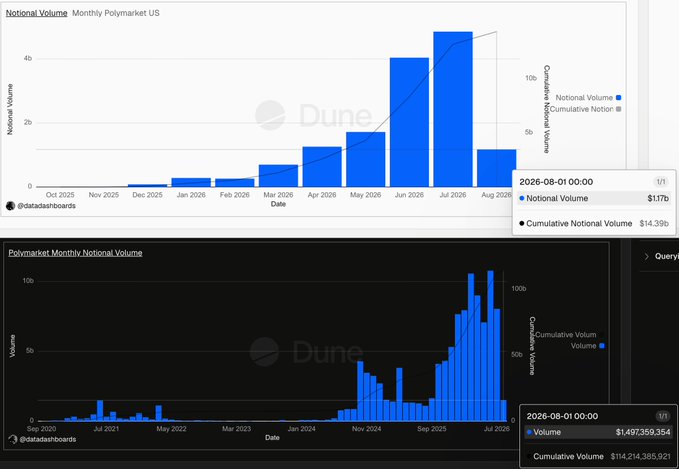Expand the chevron next to "Queryi"
Viewport: 679px width, 469px height.
646,256
